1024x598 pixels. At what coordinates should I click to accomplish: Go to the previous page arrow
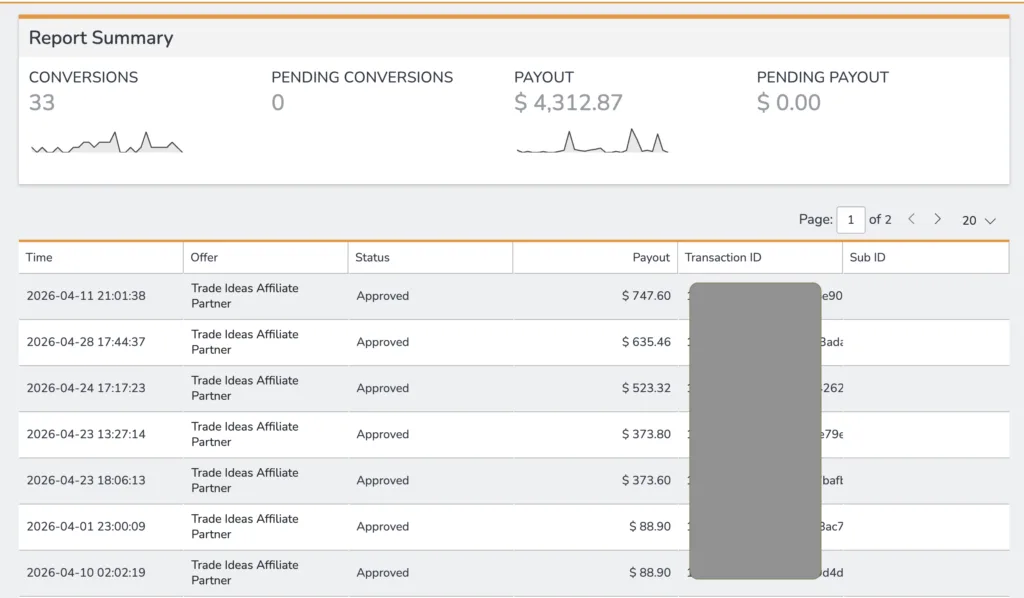click(912, 219)
